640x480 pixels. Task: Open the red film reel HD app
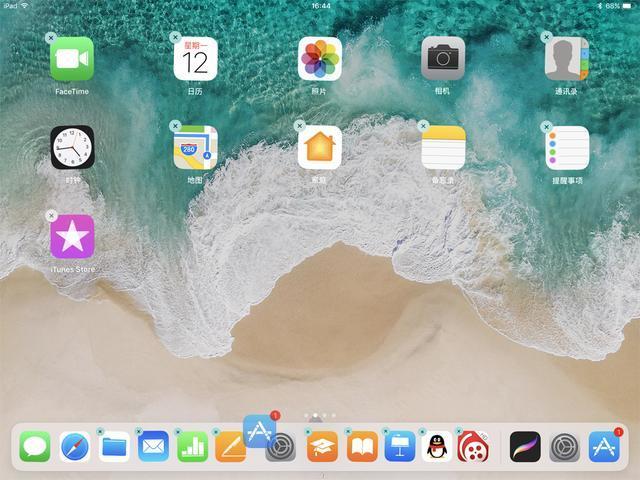(473, 447)
